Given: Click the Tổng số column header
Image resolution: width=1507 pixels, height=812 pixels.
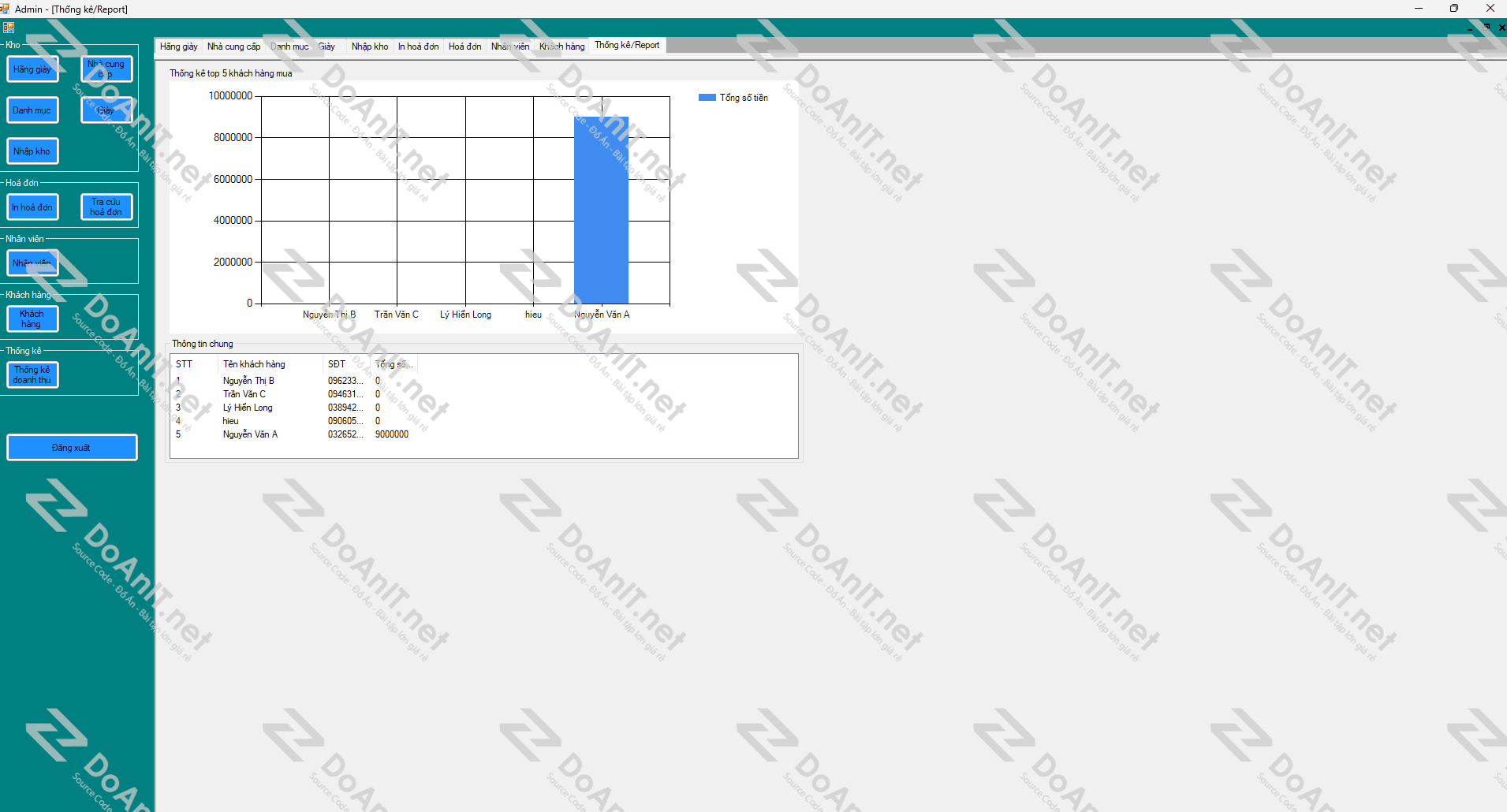Looking at the screenshot, I should [x=394, y=364].
